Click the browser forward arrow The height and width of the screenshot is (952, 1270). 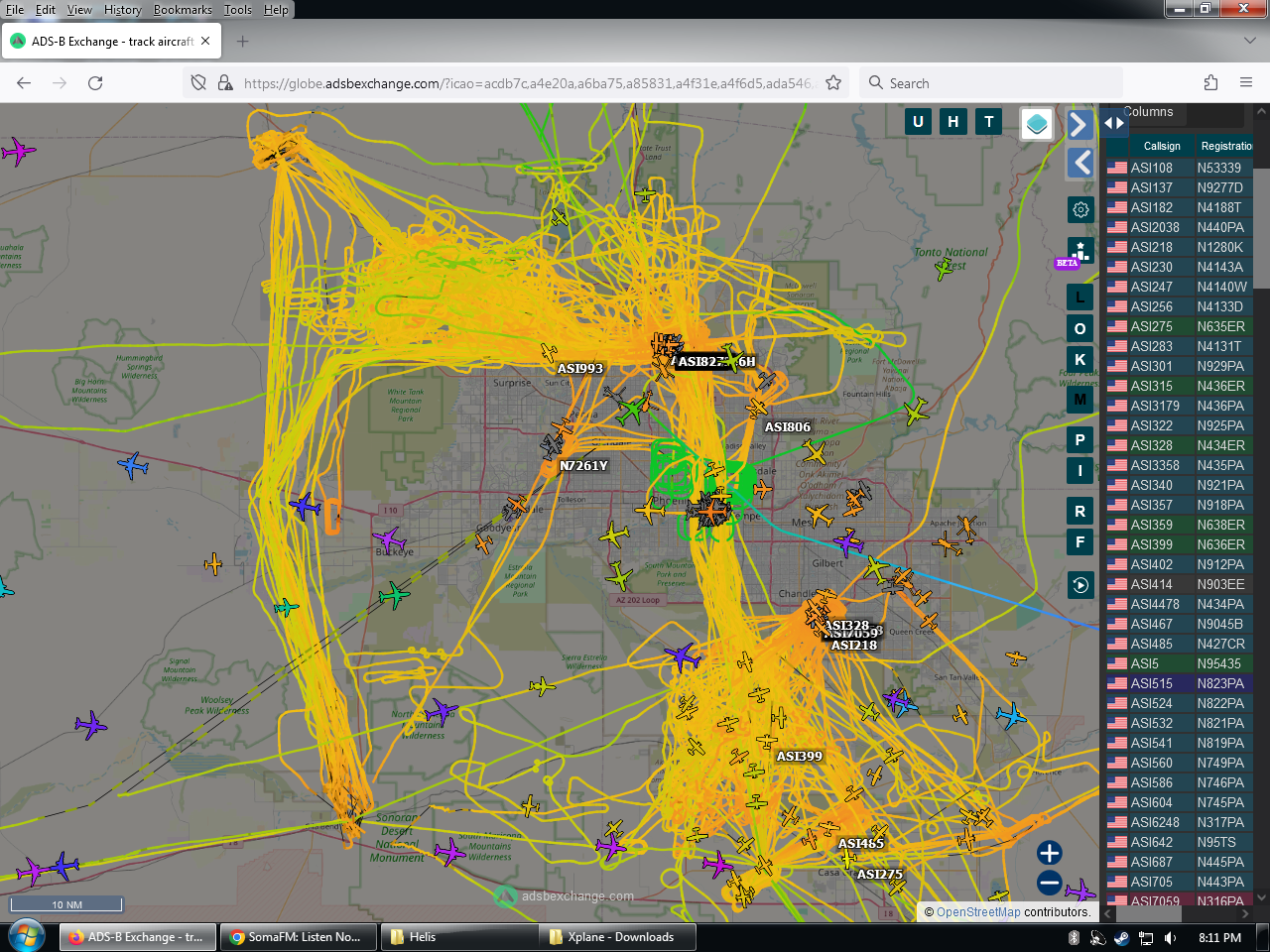(60, 83)
